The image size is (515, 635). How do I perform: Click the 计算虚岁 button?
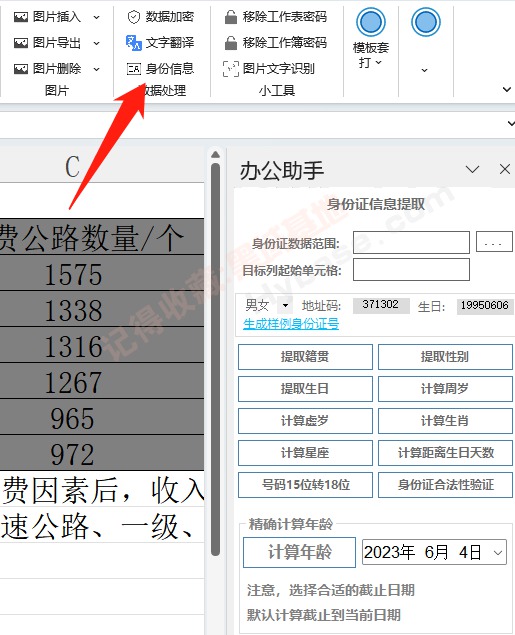click(305, 421)
